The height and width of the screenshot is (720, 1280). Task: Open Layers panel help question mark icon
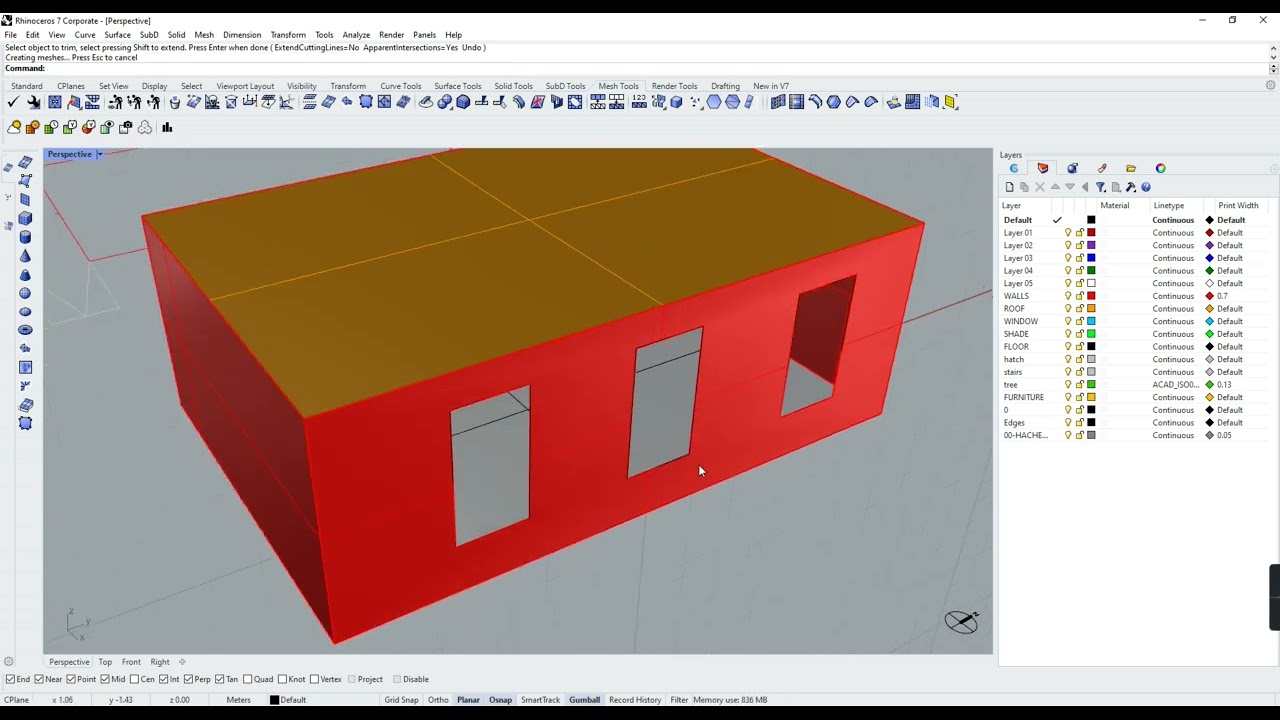[x=1146, y=187]
